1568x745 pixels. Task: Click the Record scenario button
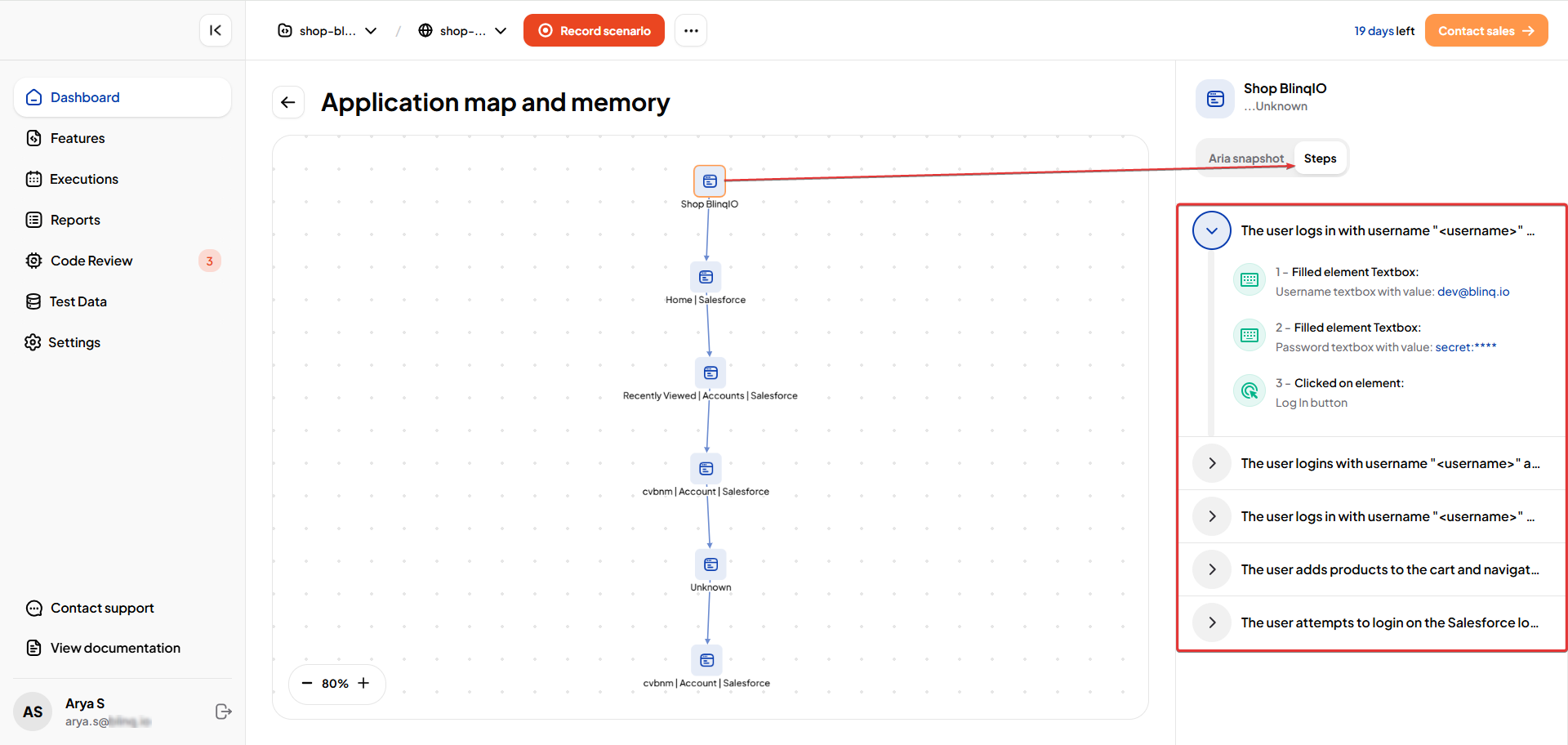tap(594, 30)
